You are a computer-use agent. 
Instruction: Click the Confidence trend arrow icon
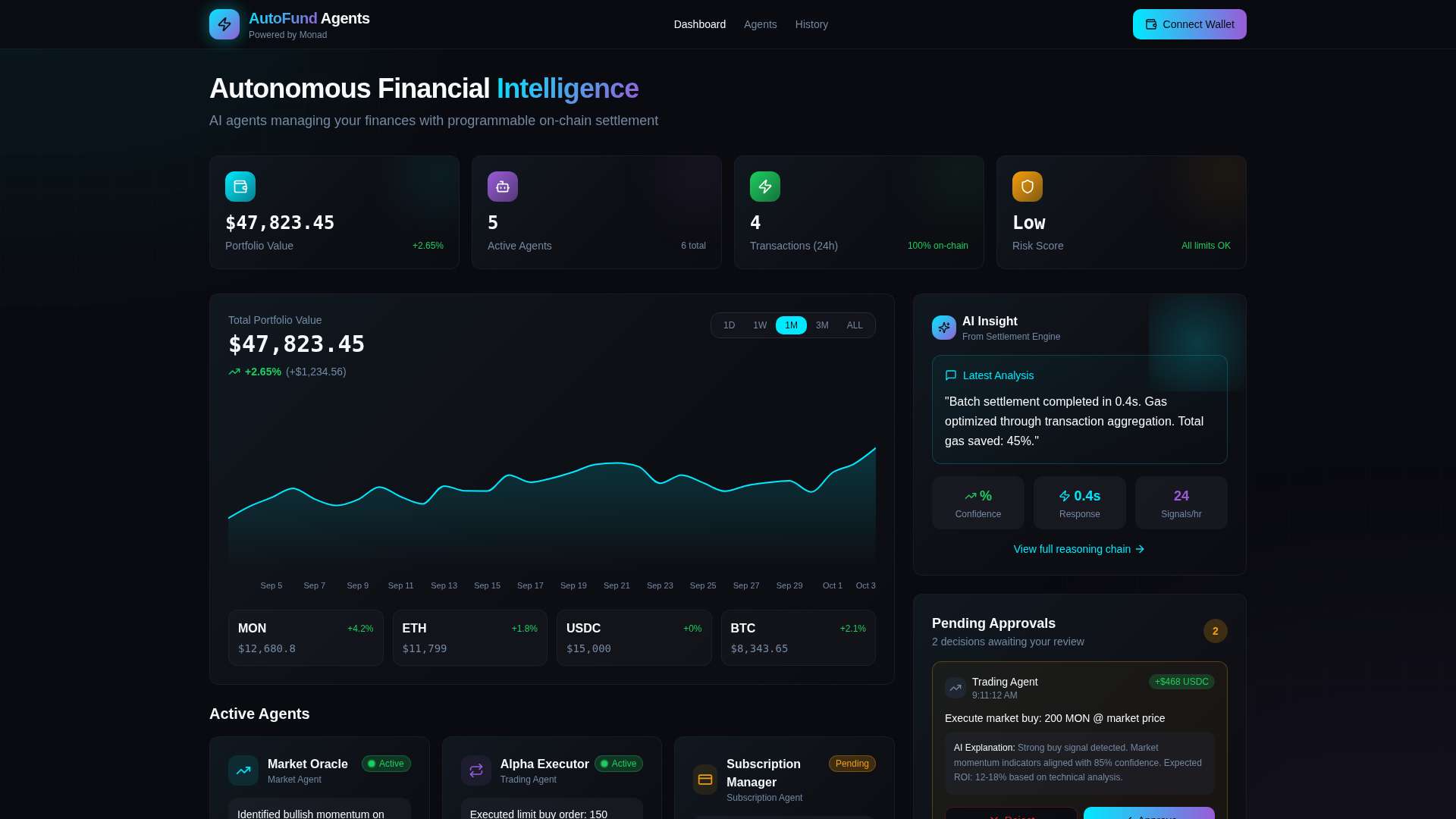click(x=971, y=496)
